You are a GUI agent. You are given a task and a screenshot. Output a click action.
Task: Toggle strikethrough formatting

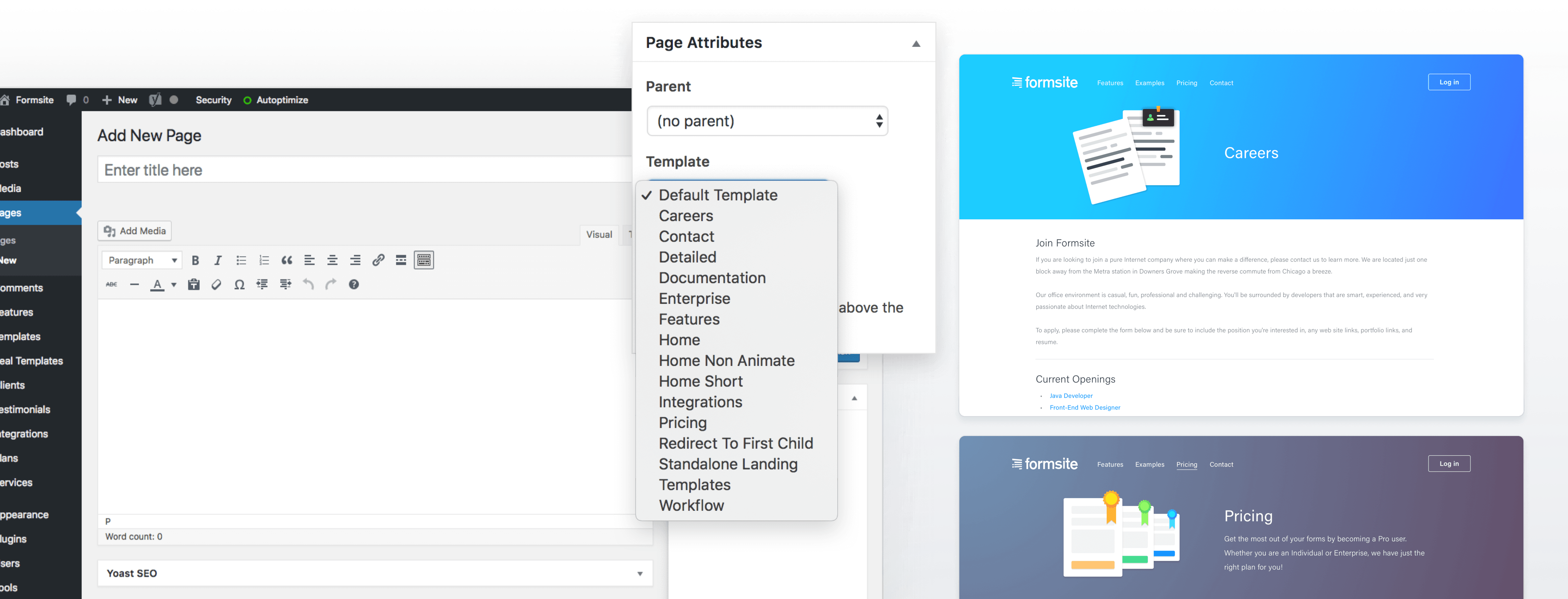(x=111, y=285)
